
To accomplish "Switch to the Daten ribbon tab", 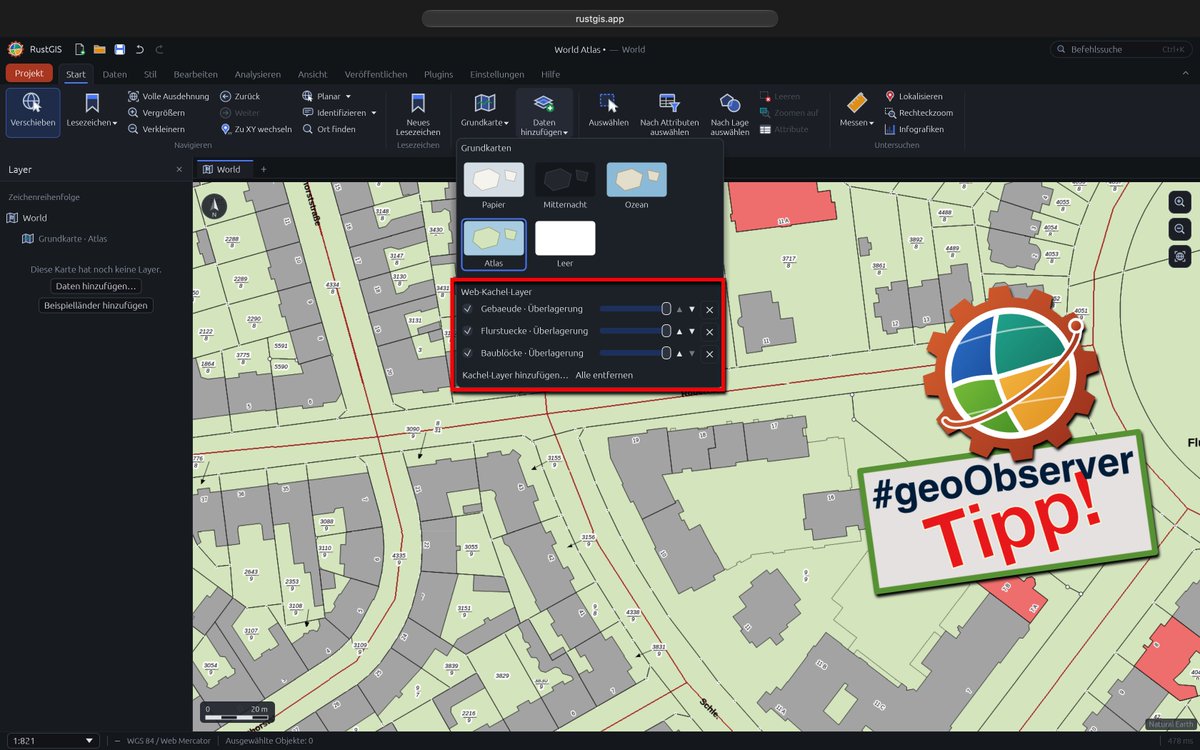I will (115, 74).
